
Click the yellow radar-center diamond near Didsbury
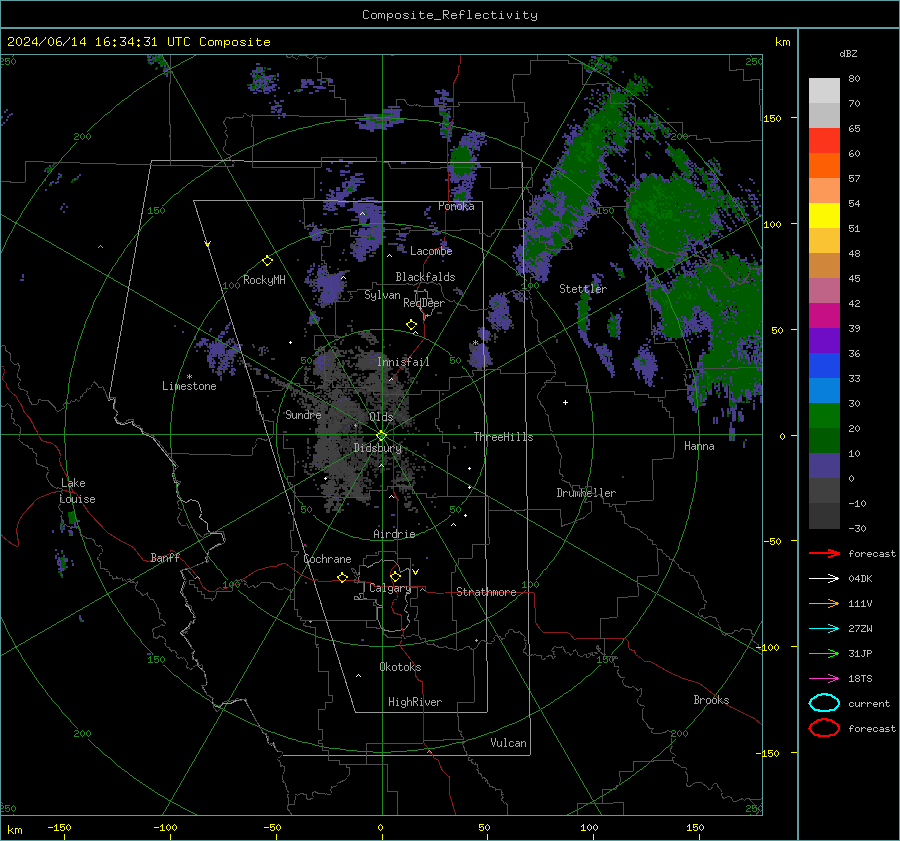tap(382, 436)
